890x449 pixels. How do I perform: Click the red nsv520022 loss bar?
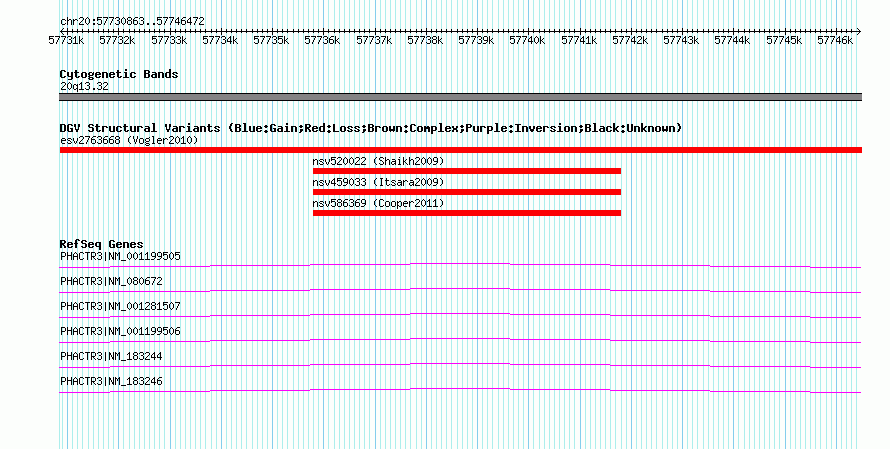click(x=467, y=171)
